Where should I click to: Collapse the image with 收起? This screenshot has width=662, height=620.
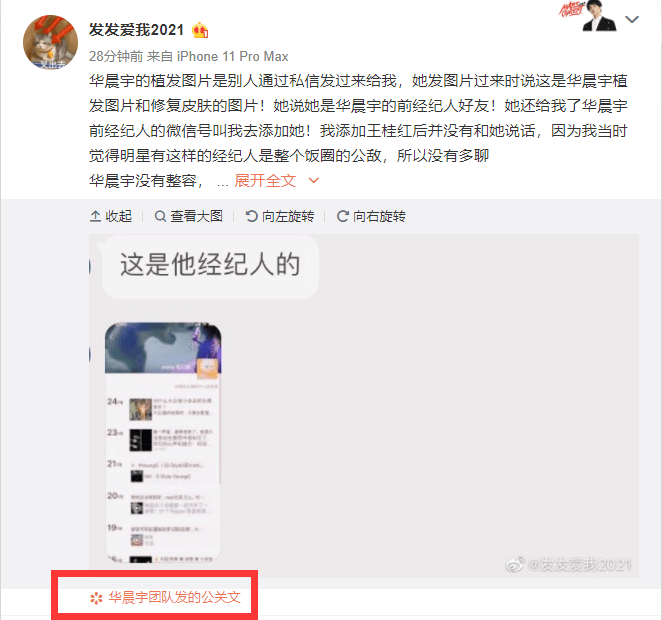click(x=111, y=216)
